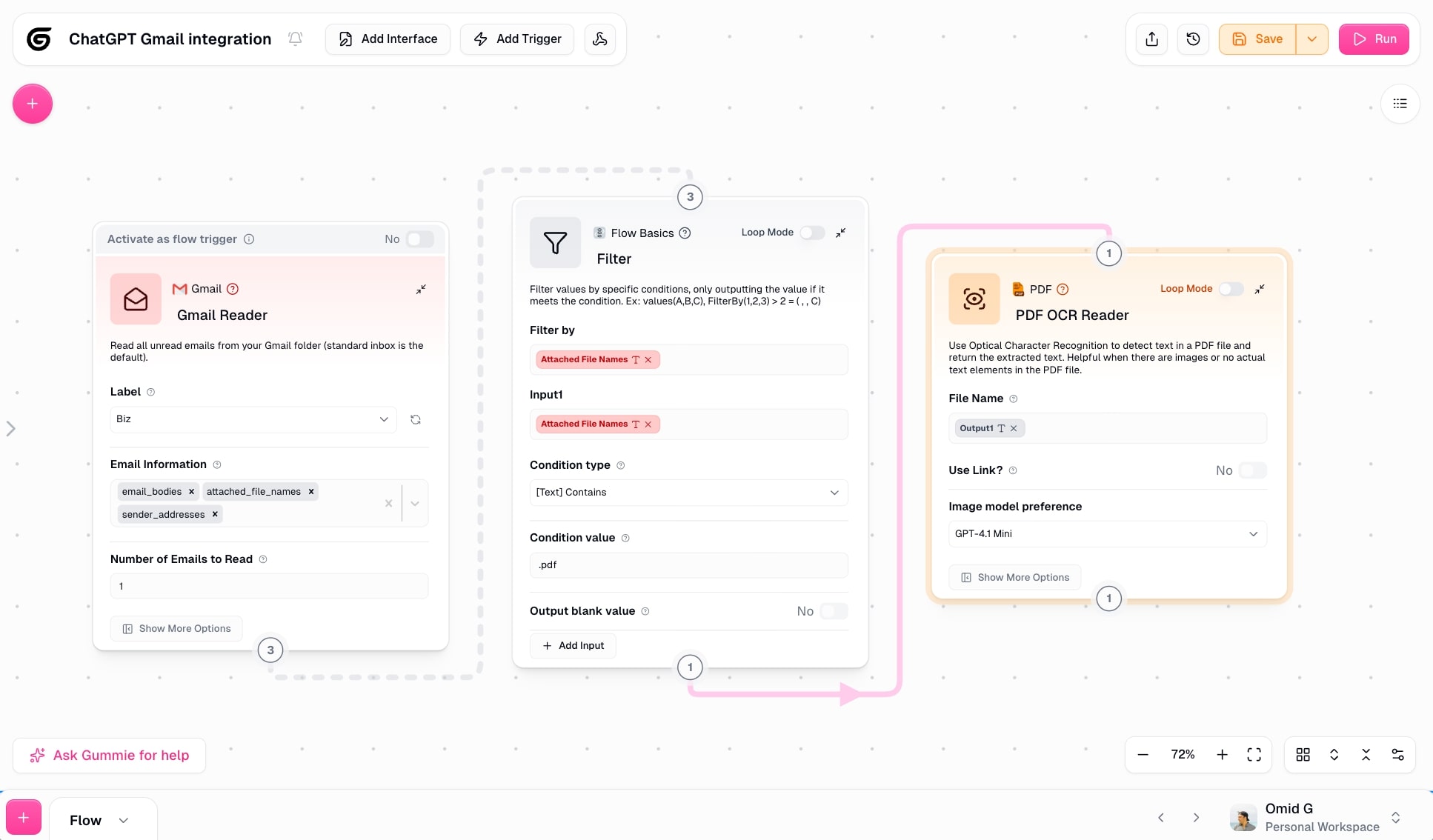Open Label field info icon

tap(151, 392)
